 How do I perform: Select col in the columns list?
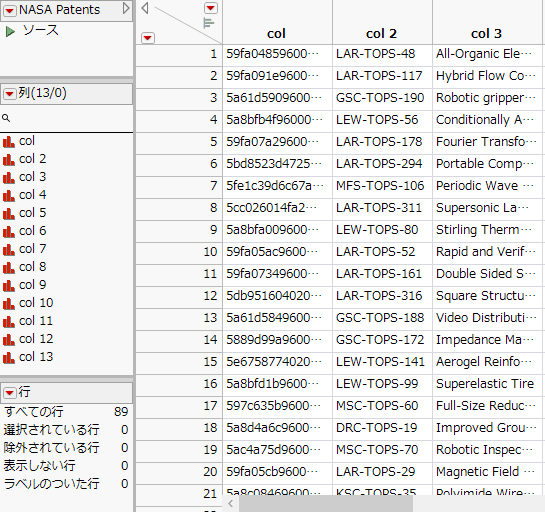(x=27, y=141)
